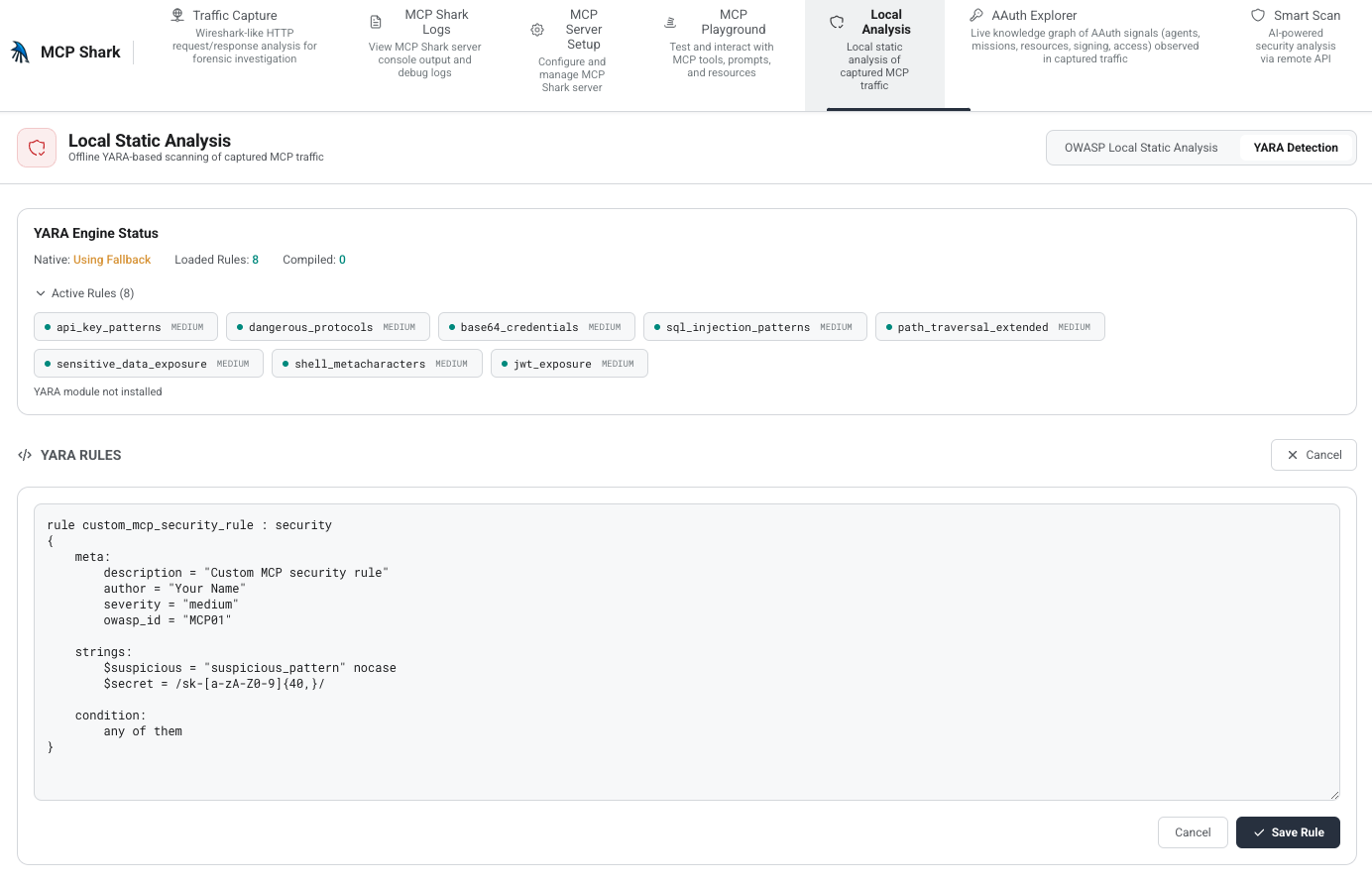Open MCP Shark Logs via its document icon
The image size is (1372, 884).
[x=376, y=20]
